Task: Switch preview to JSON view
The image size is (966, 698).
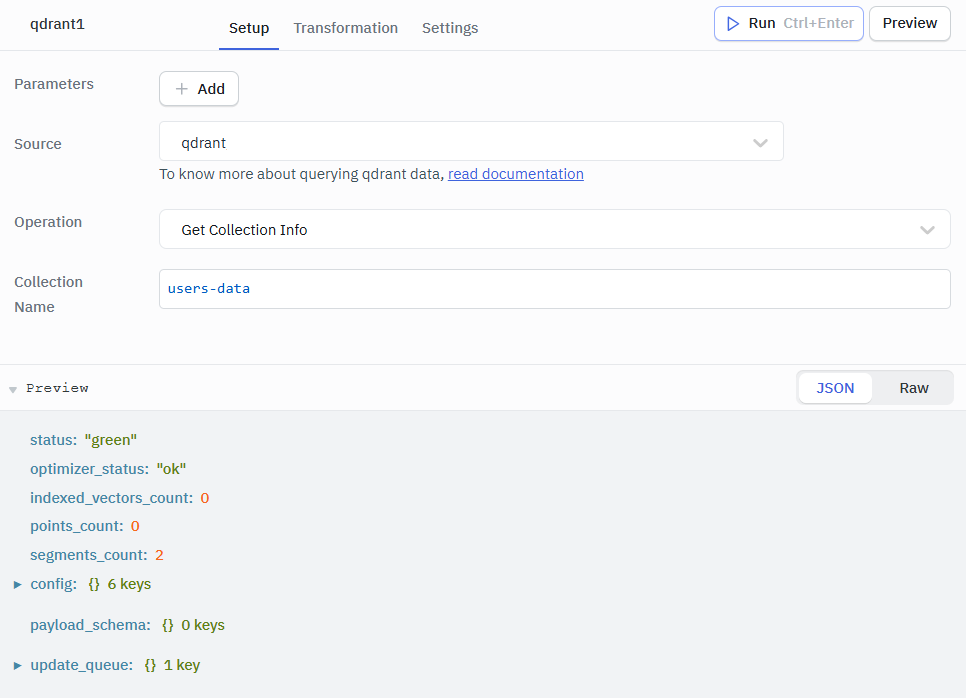Action: pyautogui.click(x=835, y=388)
